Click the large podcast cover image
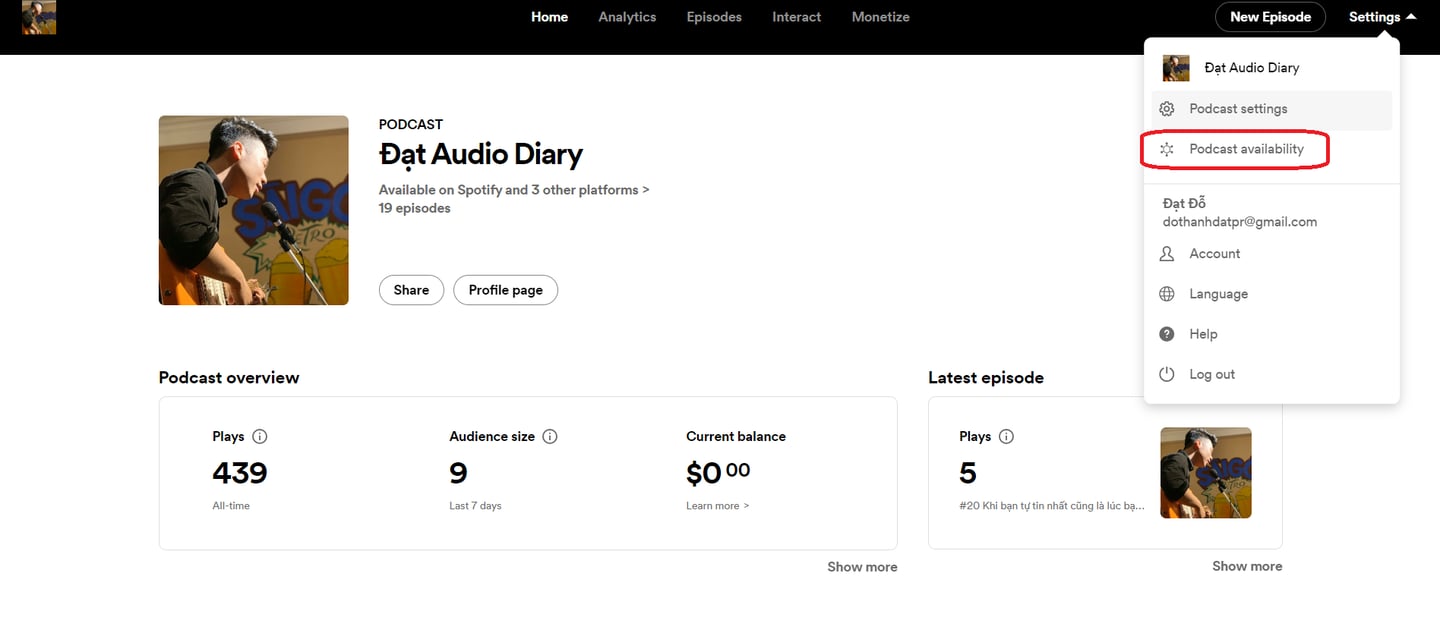The width and height of the screenshot is (1440, 640). [x=254, y=210]
